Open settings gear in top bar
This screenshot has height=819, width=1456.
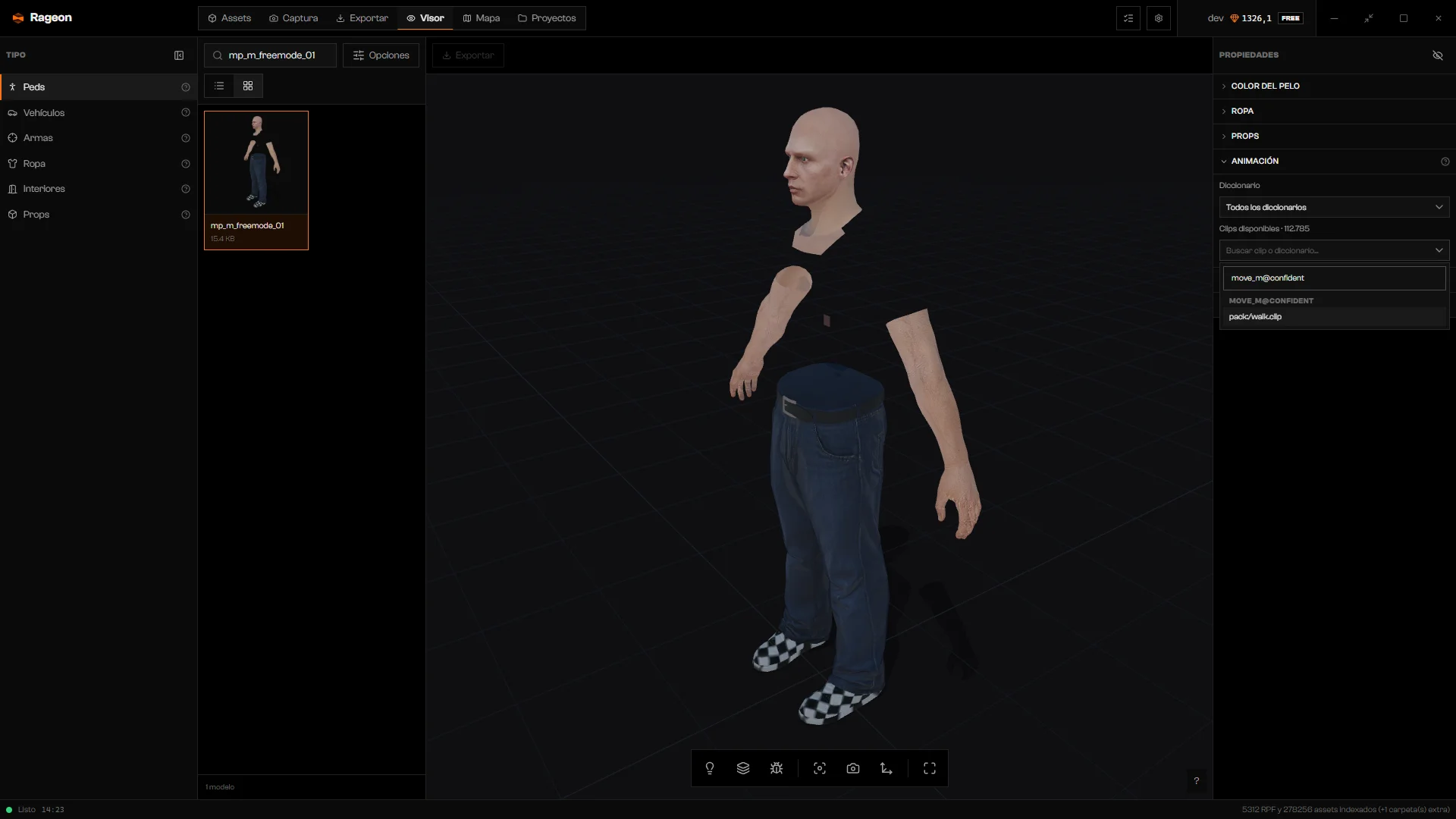(1159, 18)
